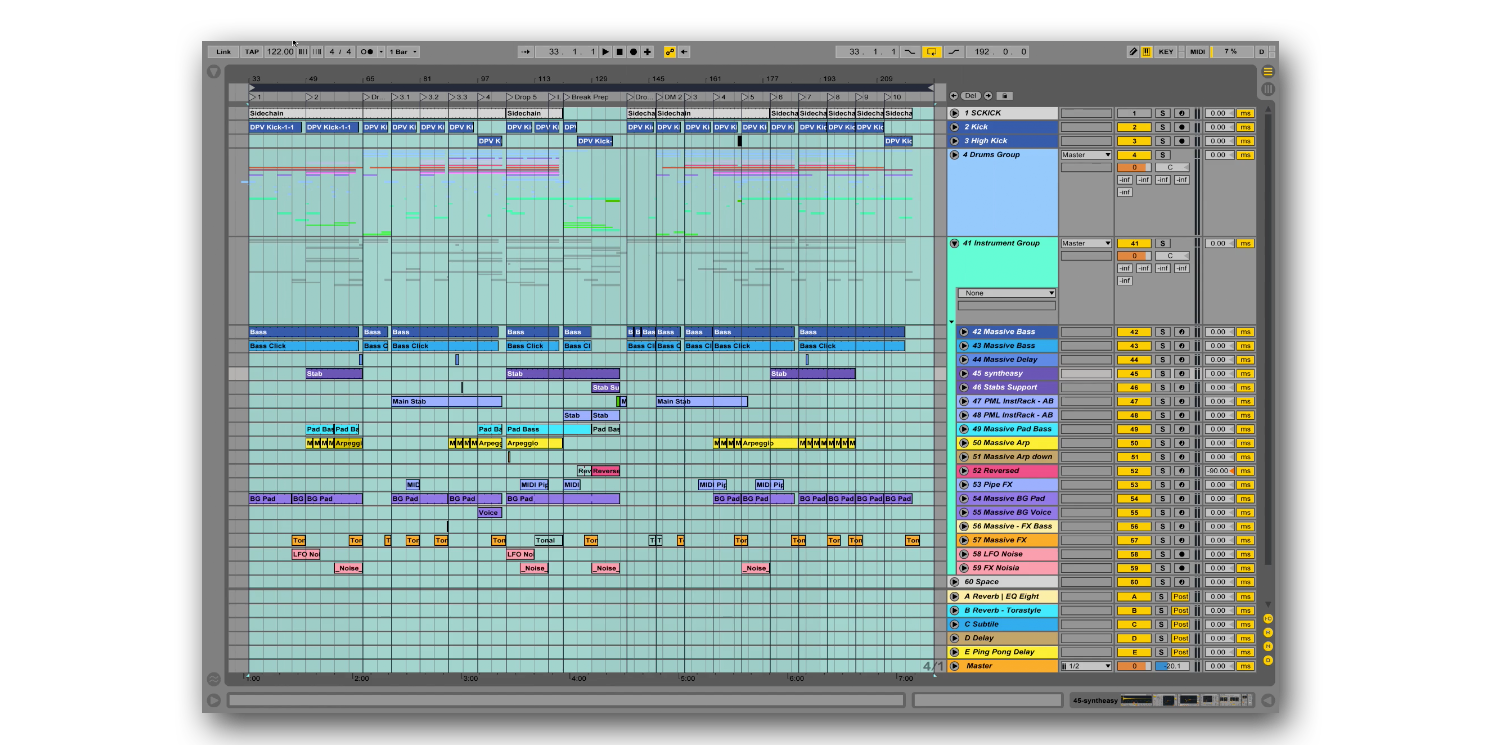Solo the 2 Kick track
This screenshot has width=1500, height=745.
click(1162, 128)
